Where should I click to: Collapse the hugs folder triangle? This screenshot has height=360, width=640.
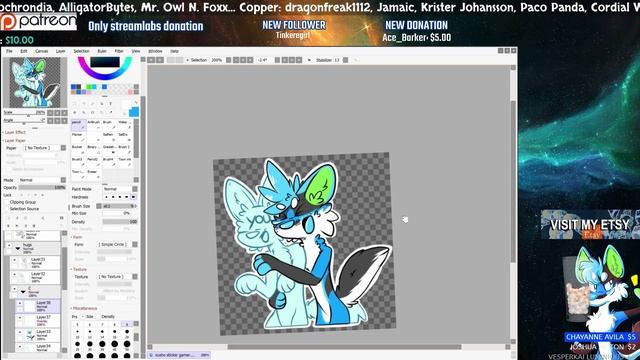(18, 248)
